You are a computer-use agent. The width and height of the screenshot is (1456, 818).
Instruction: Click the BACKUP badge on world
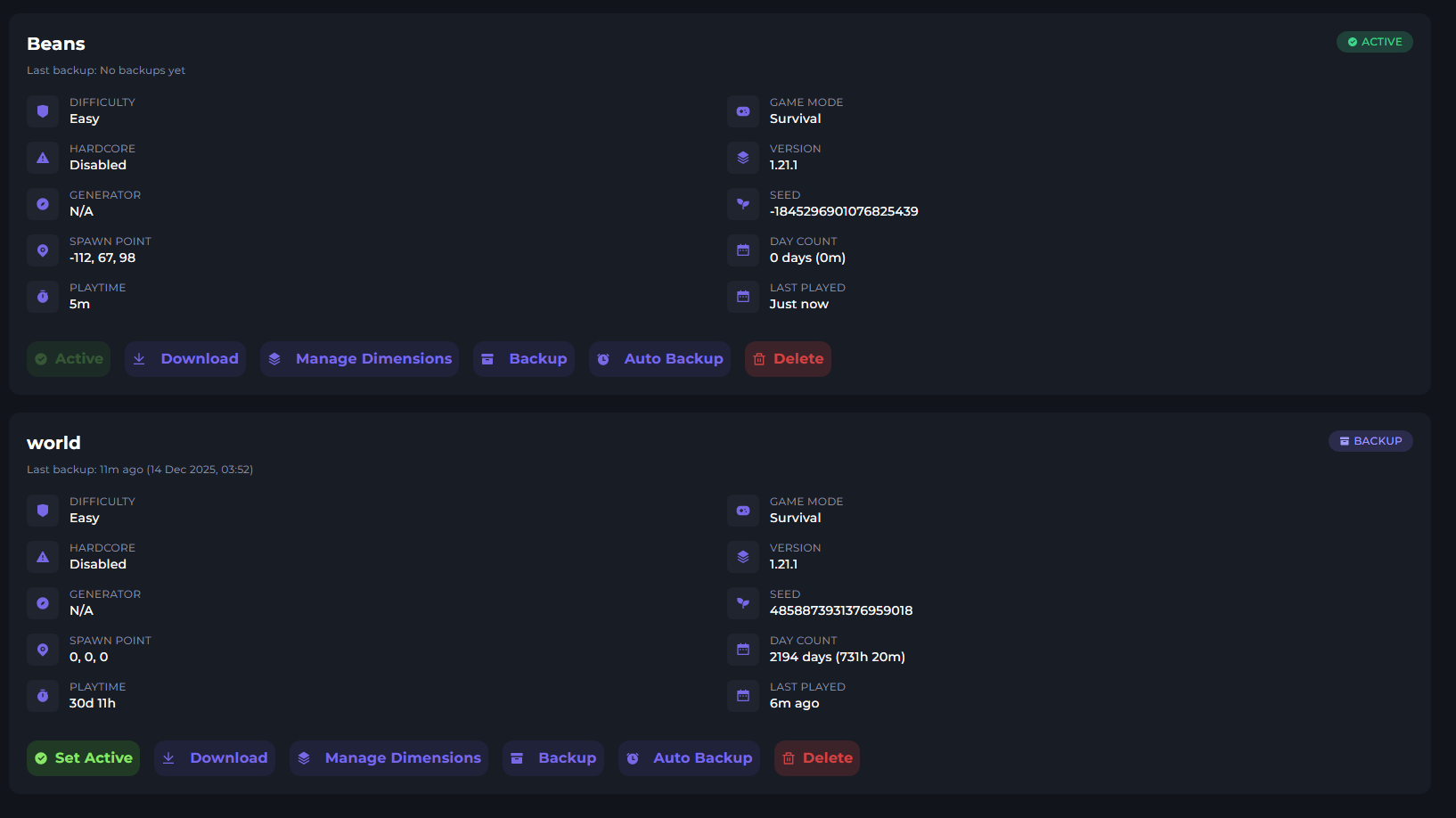[x=1370, y=441]
